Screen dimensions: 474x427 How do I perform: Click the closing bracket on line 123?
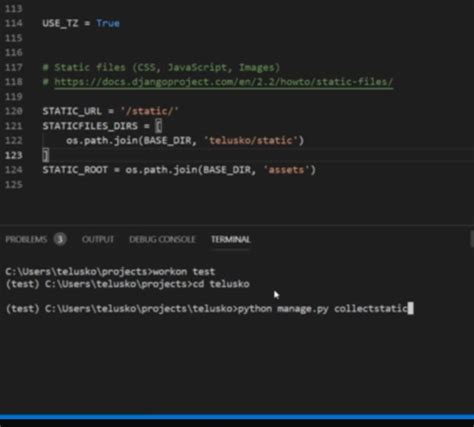[46, 155]
